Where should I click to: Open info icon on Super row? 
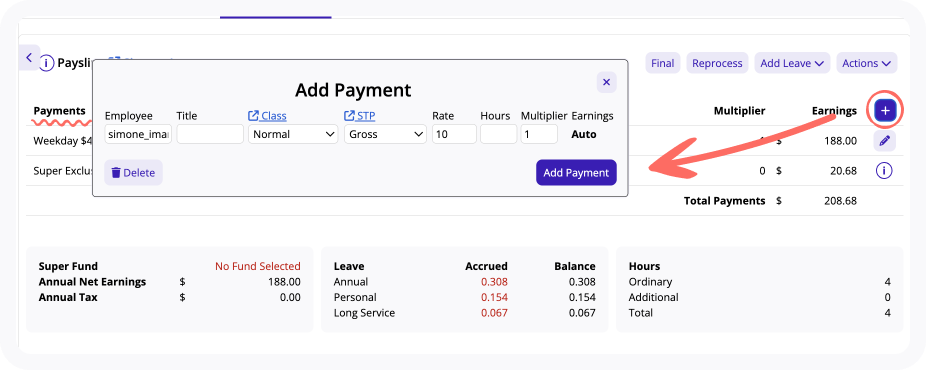tap(884, 171)
